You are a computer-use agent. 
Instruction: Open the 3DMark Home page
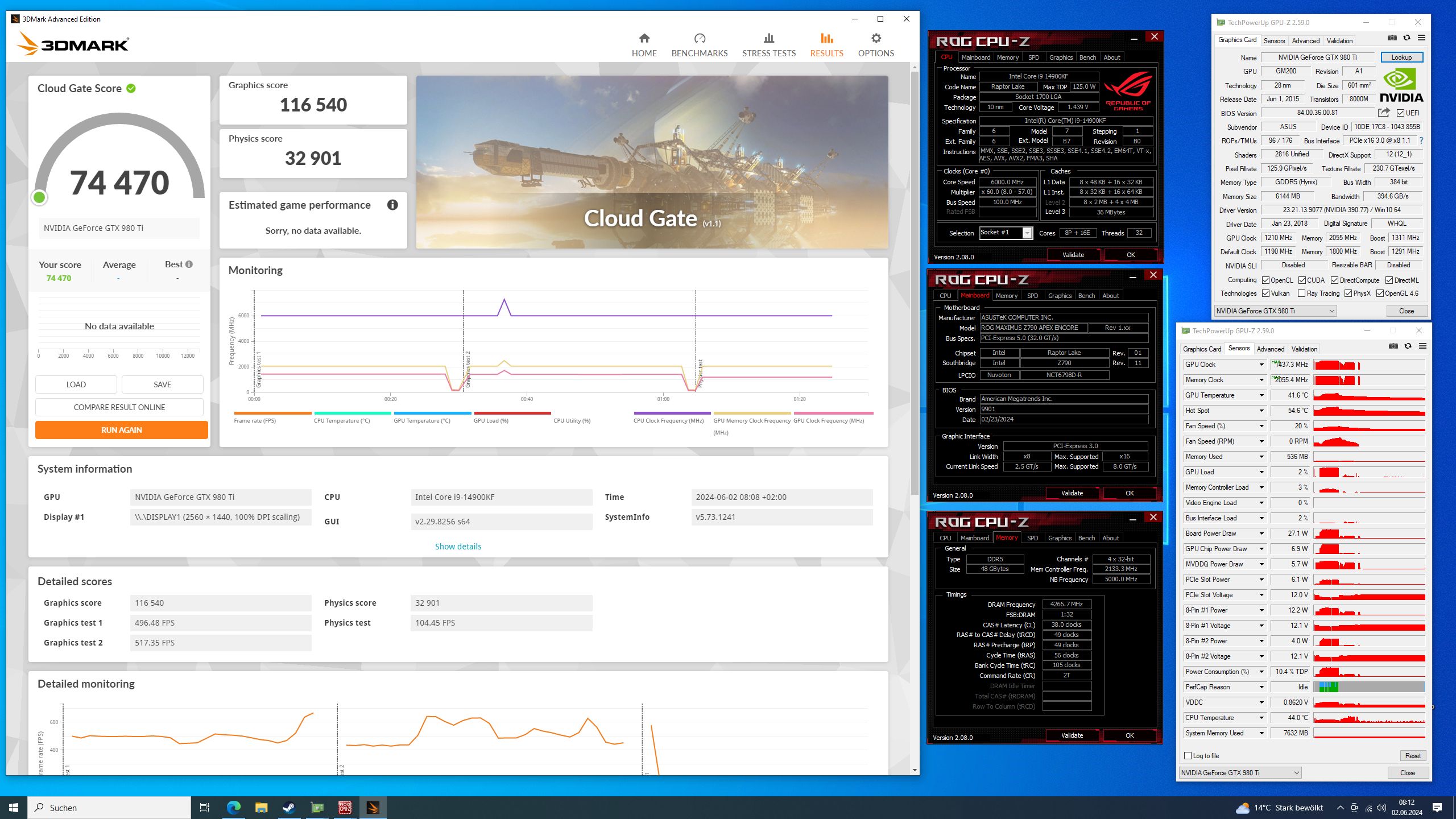(644, 45)
